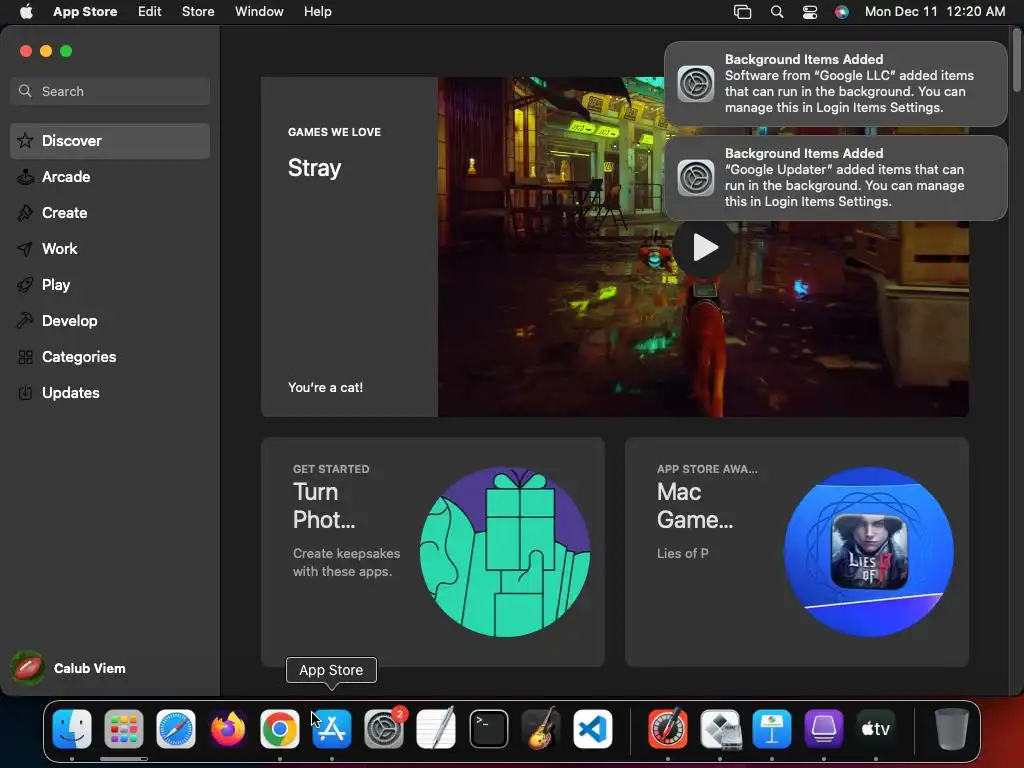Open TextEdit from the Dock

tap(436, 728)
